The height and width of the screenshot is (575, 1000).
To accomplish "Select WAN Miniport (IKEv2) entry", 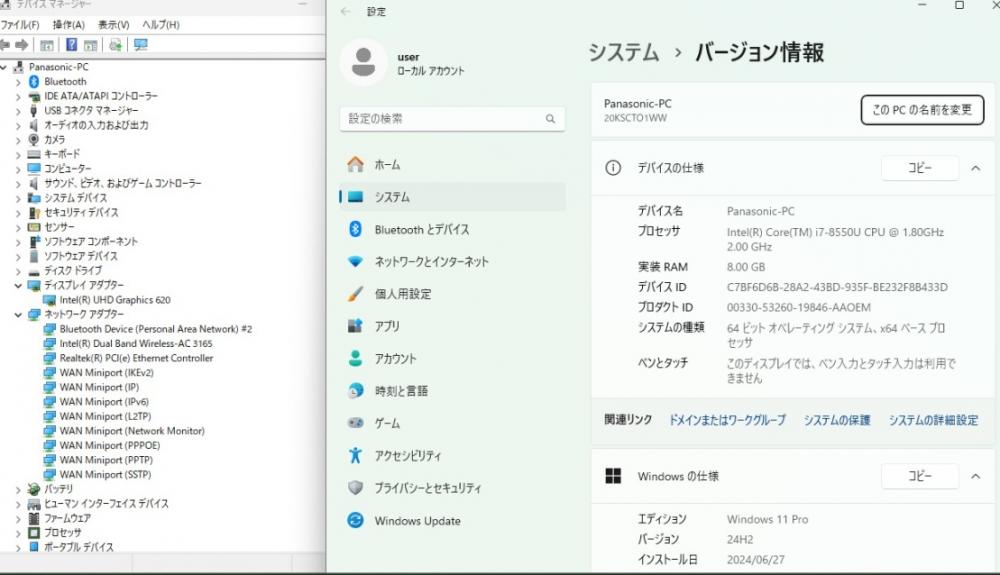I will (107, 373).
